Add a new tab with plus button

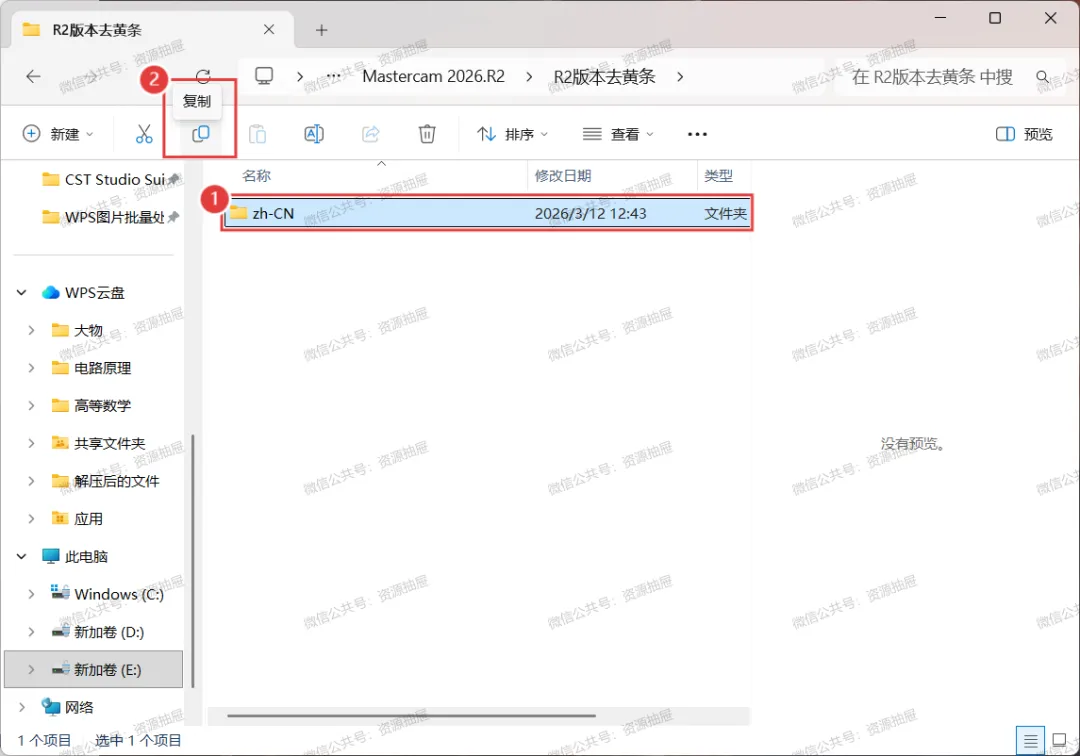pyautogui.click(x=321, y=30)
